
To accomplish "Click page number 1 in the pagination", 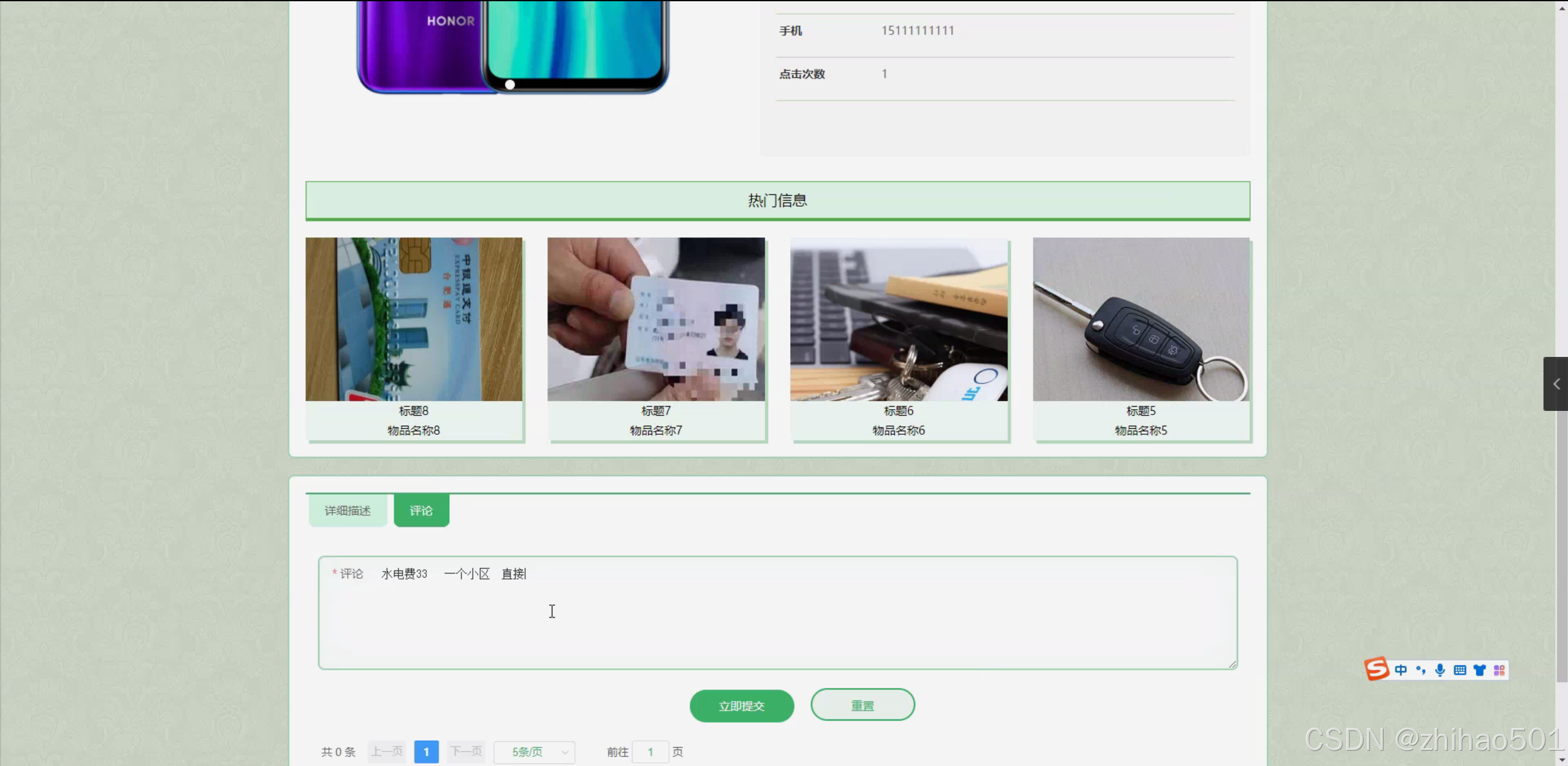I will pos(426,752).
